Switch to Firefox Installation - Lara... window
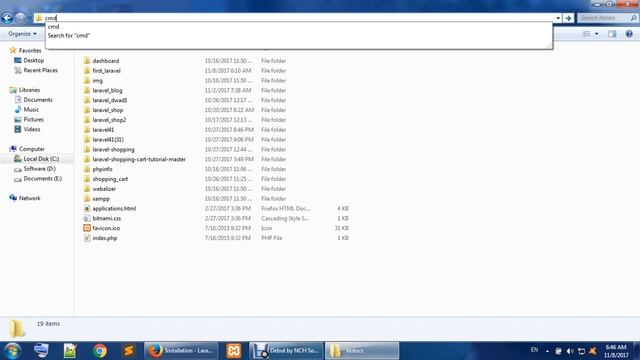The height and width of the screenshot is (360, 640). click(181, 351)
